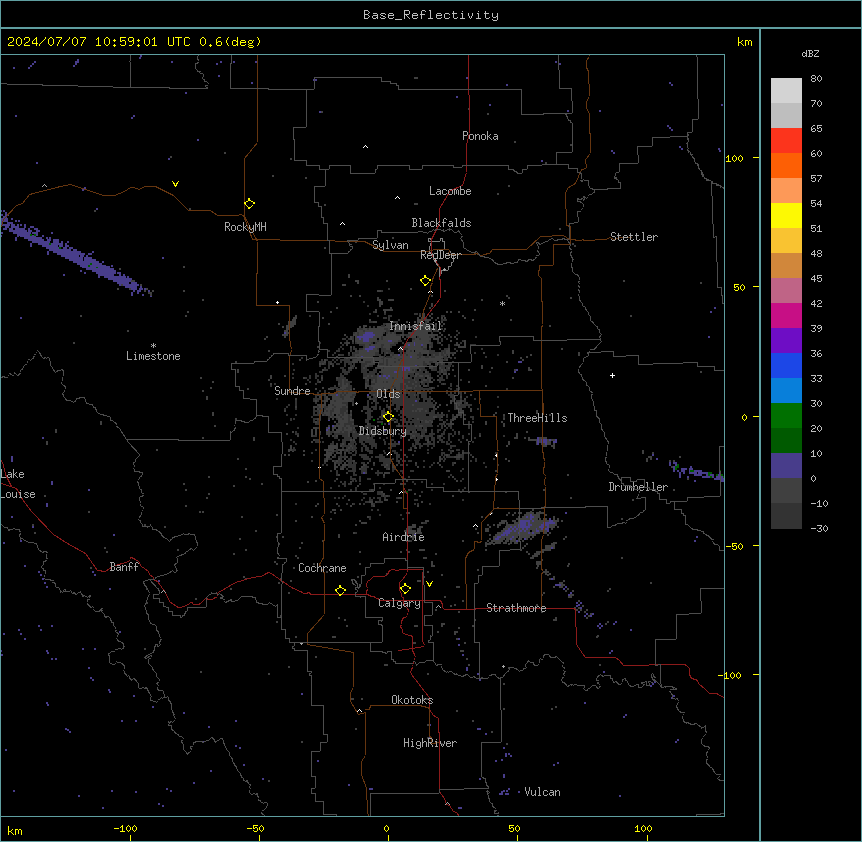Click the Lake Louise label at left edge
This screenshot has width=862, height=842.
(x=18, y=484)
